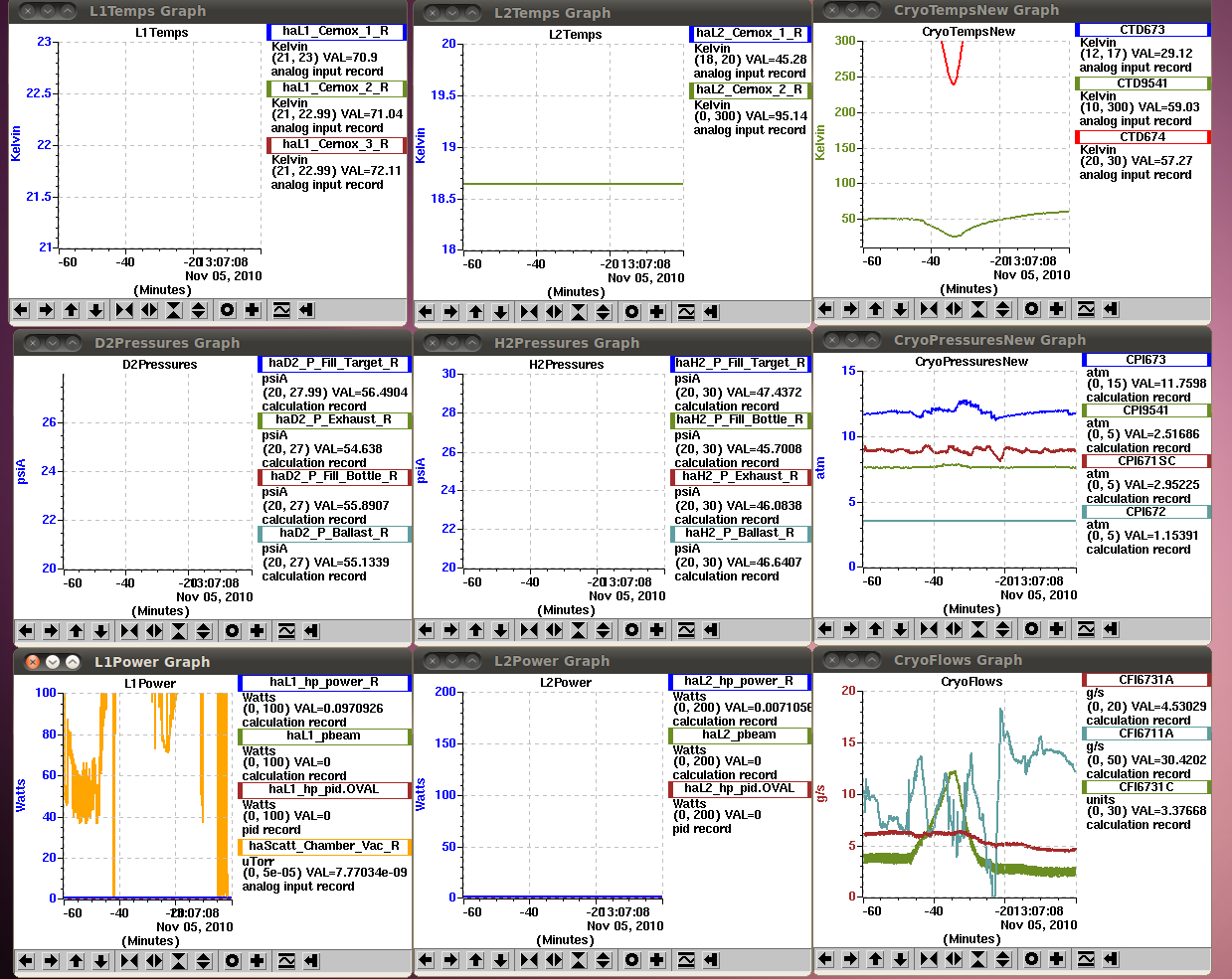This screenshot has width=1232, height=979.
Task: Select the CFI6731A legend entry
Action: click(x=1146, y=681)
